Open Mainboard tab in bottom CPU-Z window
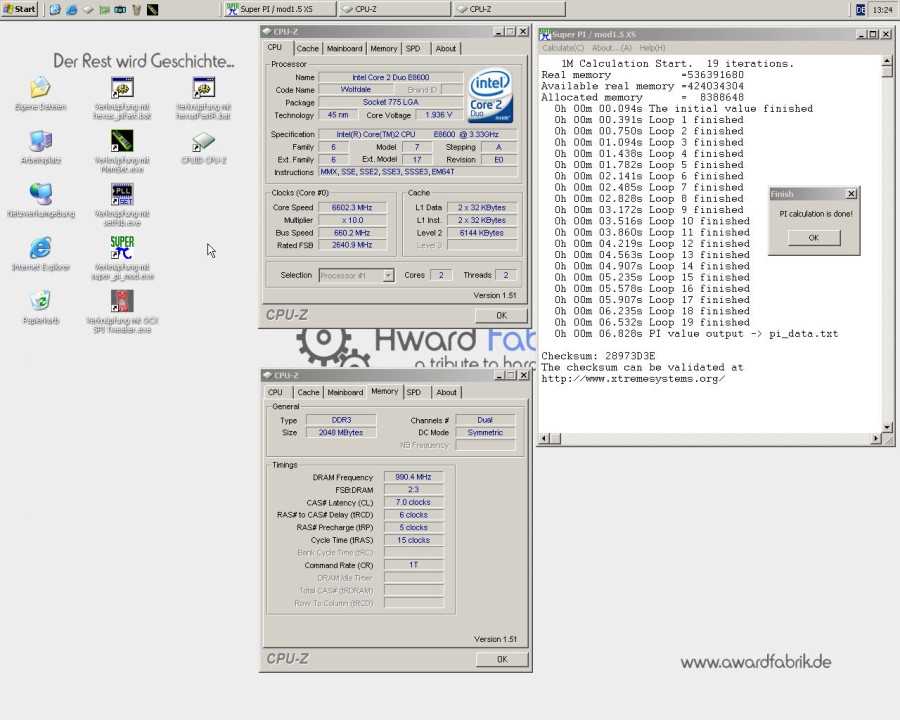Screen dimensions: 900x720 coord(345,392)
